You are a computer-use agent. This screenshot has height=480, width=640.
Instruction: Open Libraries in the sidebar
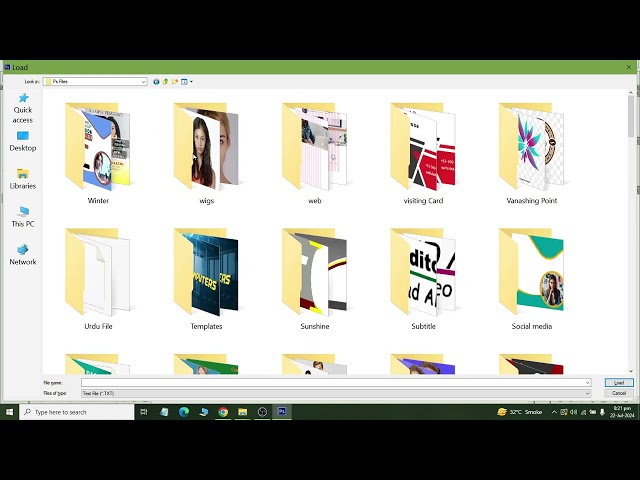tap(23, 179)
